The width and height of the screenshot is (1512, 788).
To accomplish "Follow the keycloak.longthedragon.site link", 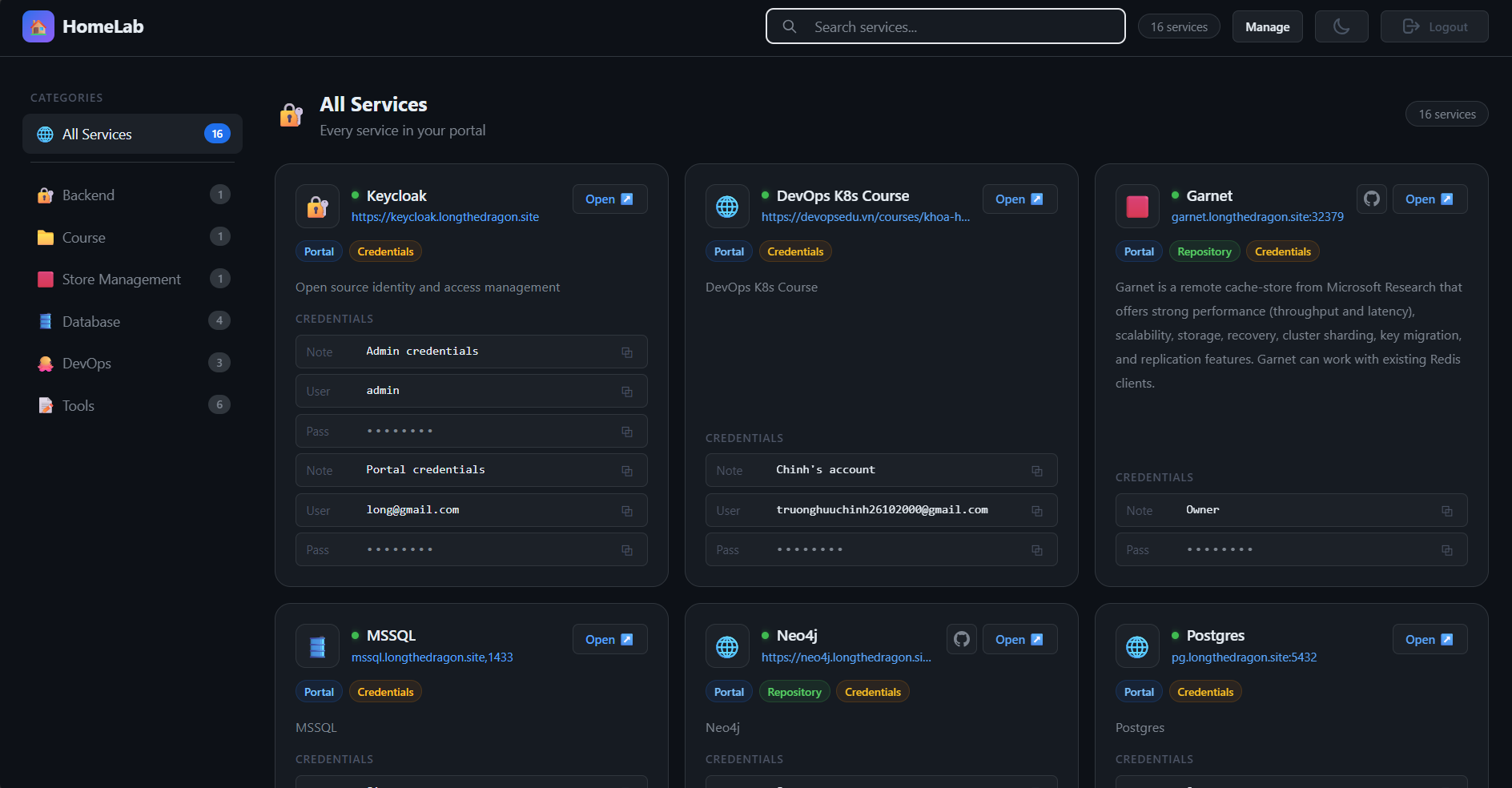I will [x=445, y=217].
